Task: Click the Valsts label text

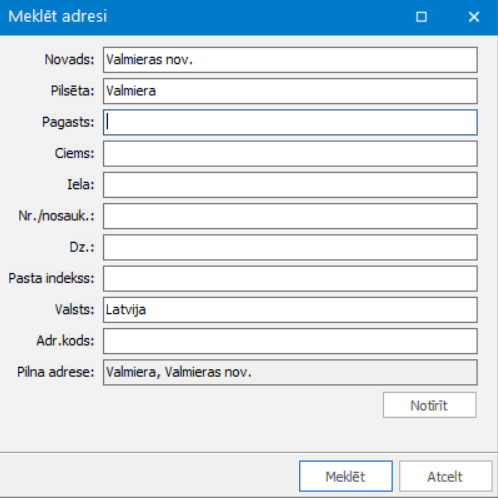Action: [75, 309]
